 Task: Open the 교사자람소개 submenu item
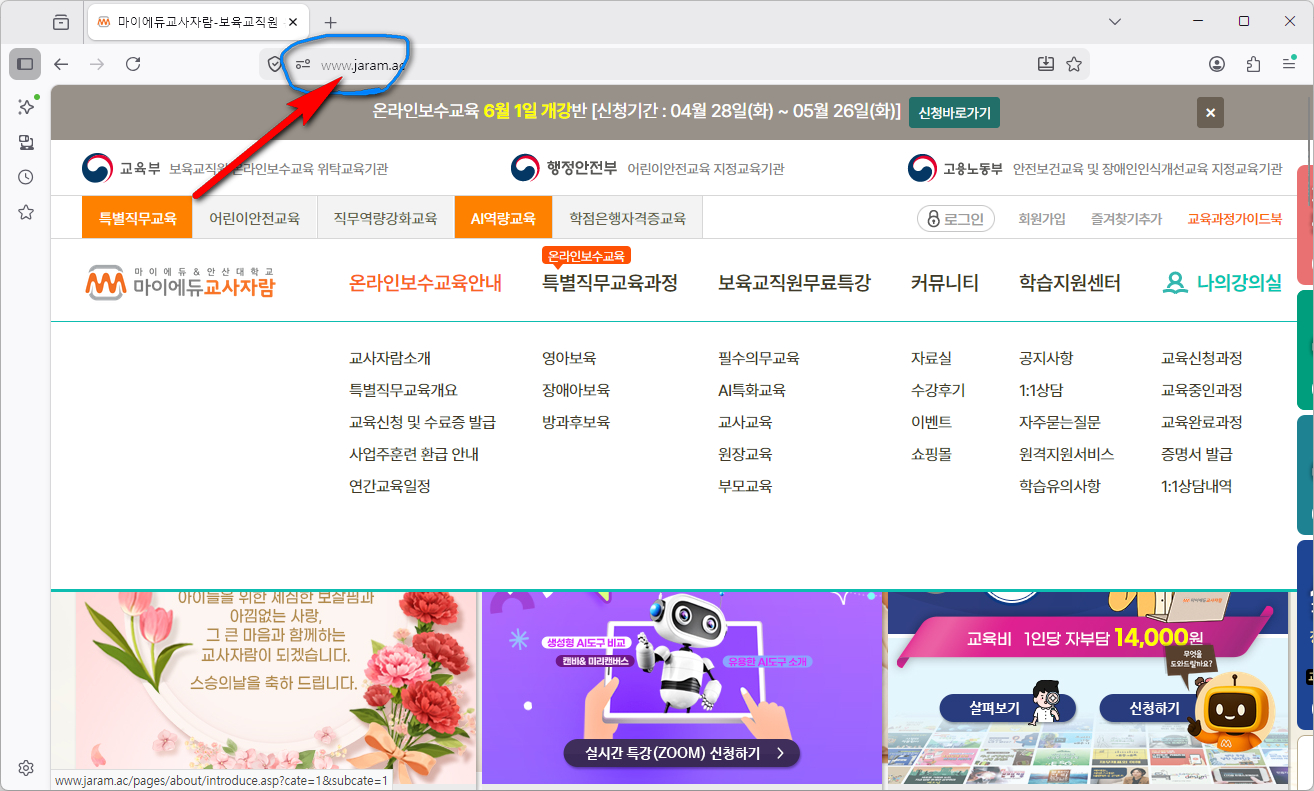390,358
